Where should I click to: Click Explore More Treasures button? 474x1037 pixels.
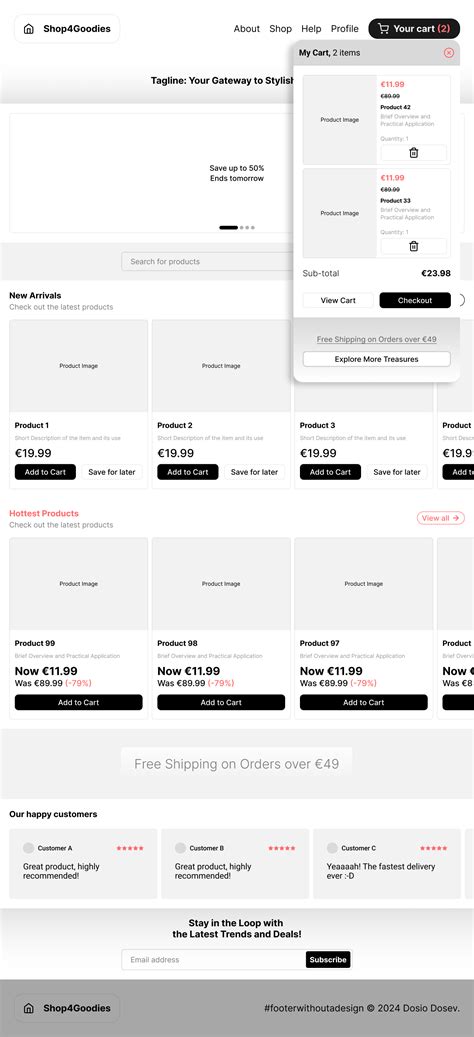click(377, 359)
